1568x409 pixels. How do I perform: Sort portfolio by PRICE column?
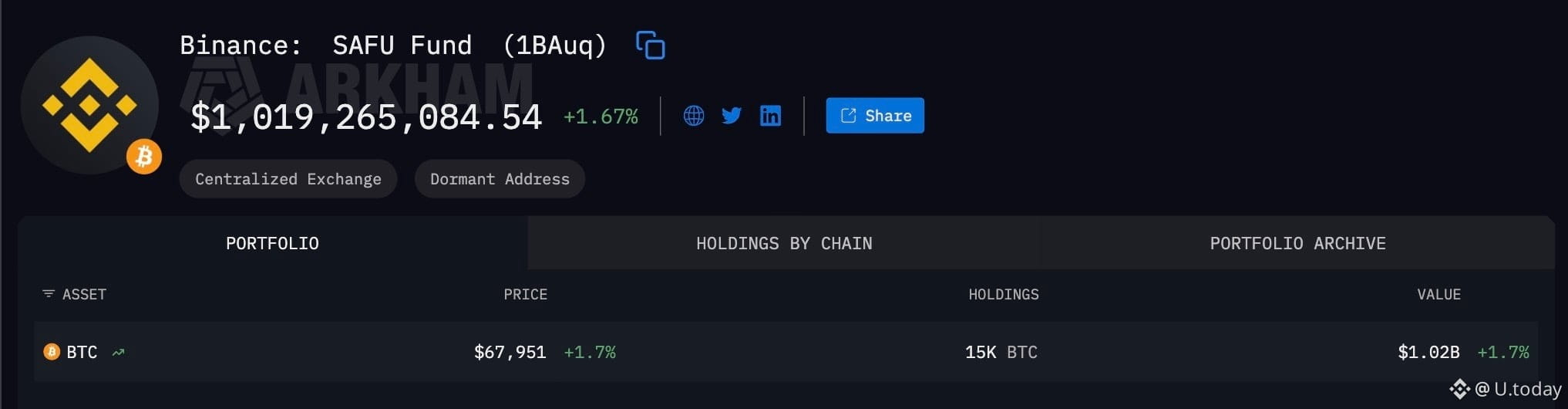pos(525,294)
